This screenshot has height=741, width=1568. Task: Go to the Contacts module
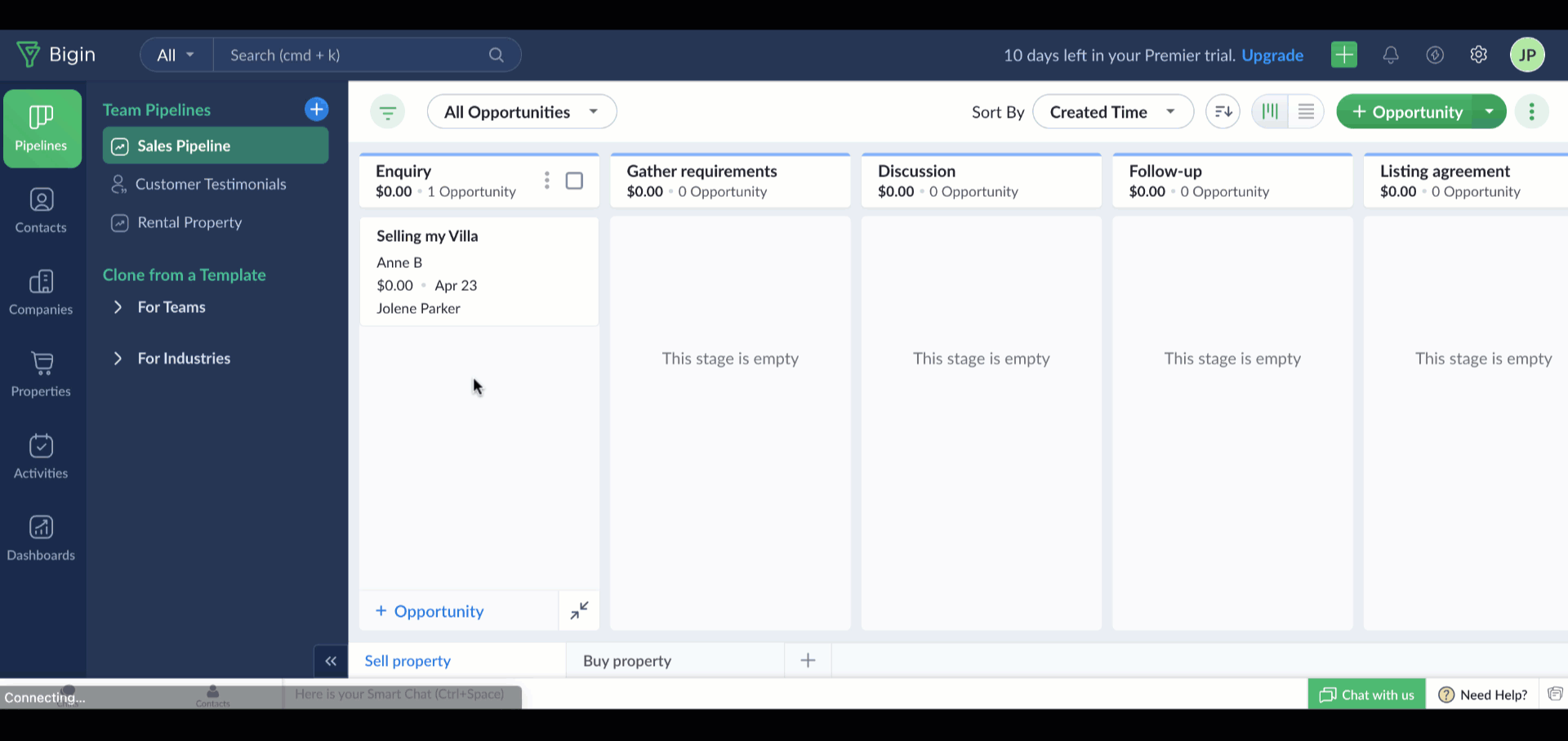(41, 211)
